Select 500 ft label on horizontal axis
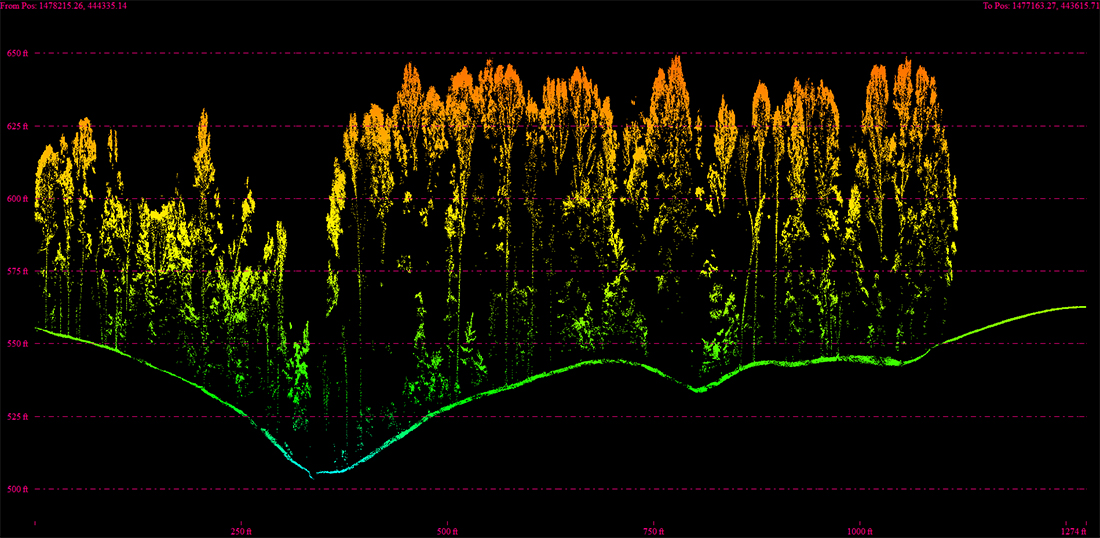Screen dimensions: 1100x538 click(448, 531)
